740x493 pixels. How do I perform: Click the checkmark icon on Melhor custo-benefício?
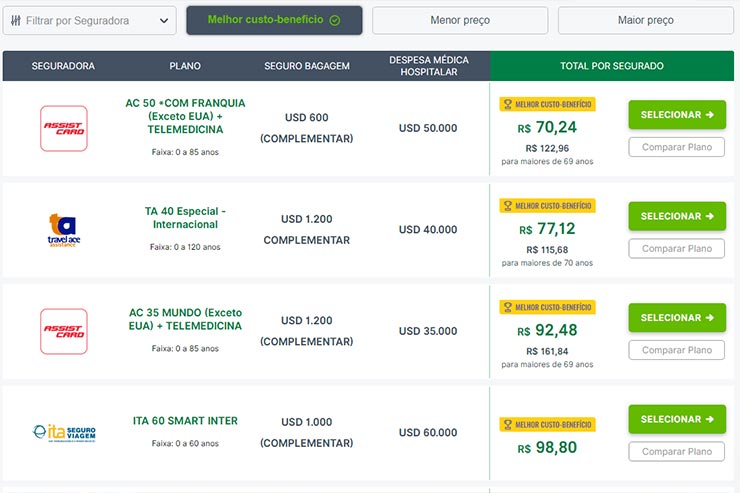click(335, 20)
